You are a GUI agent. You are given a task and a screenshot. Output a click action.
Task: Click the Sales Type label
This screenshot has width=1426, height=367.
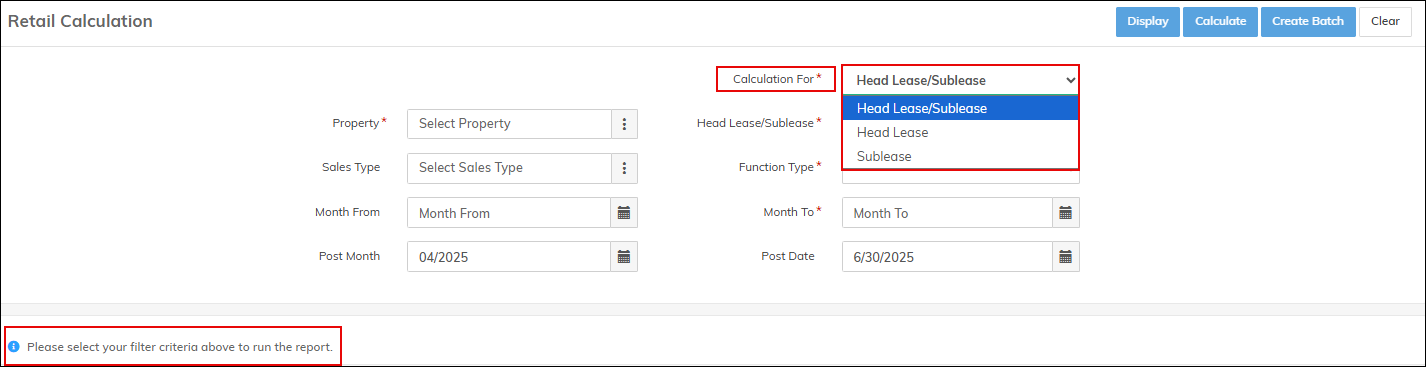[x=351, y=167]
